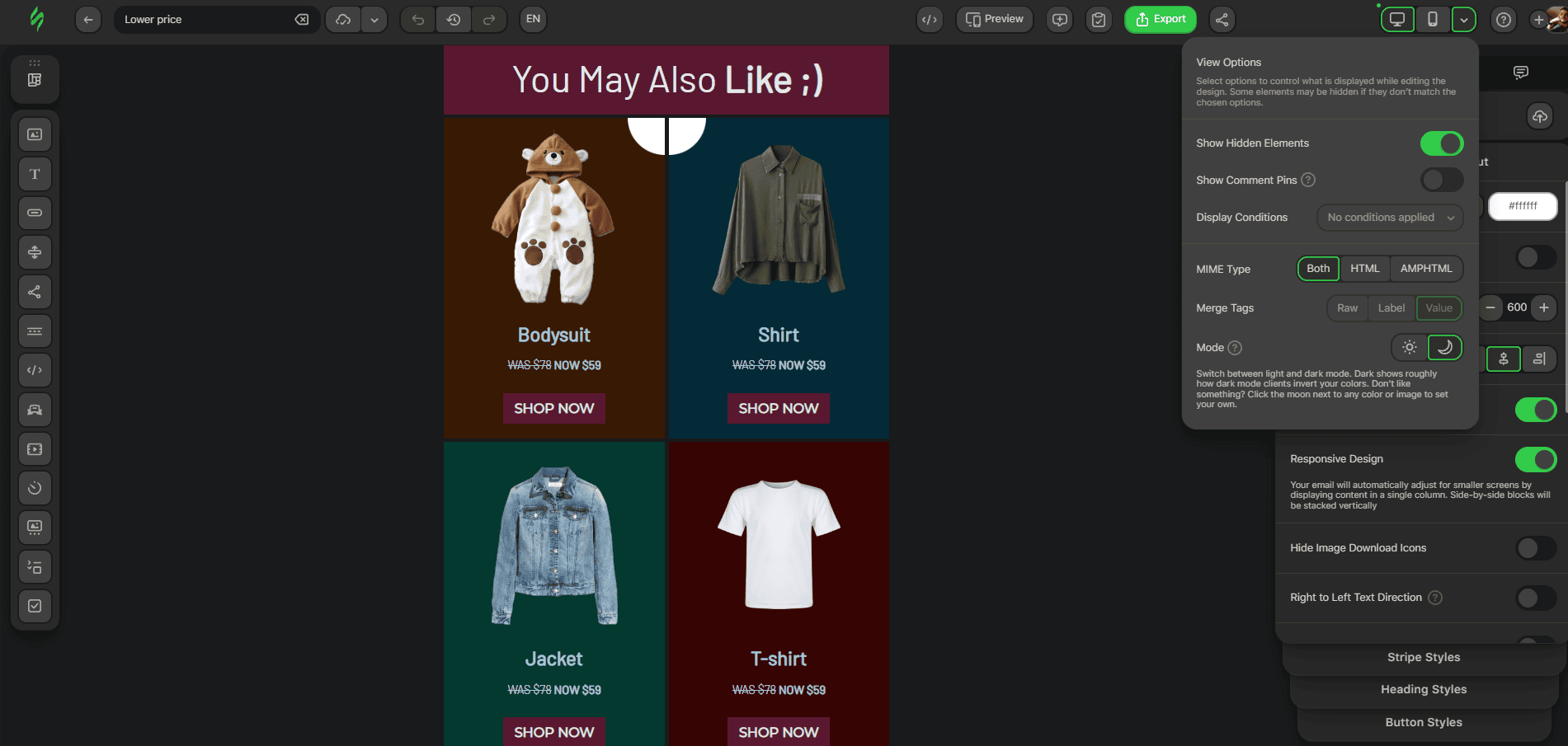Select the HTML code block tool in sidebar
The image size is (1568, 746).
pyautogui.click(x=35, y=370)
